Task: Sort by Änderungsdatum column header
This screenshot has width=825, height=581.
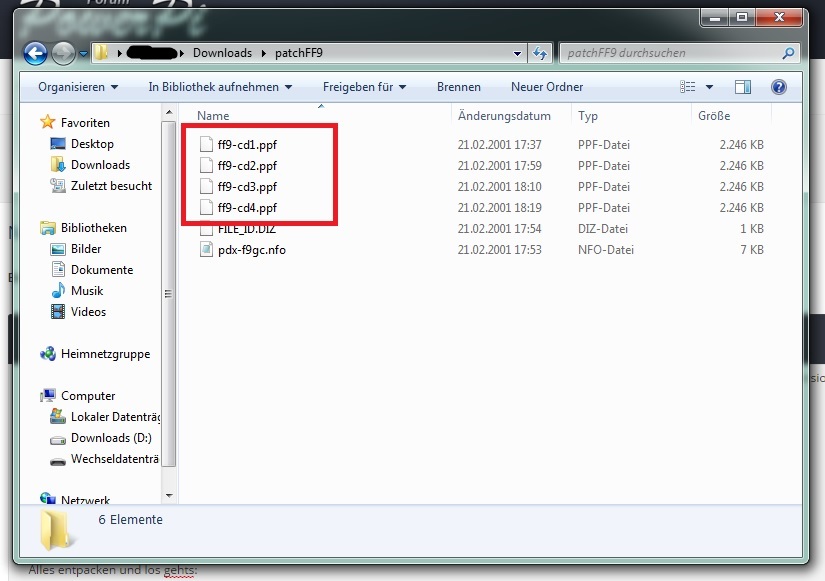Action: [x=504, y=116]
